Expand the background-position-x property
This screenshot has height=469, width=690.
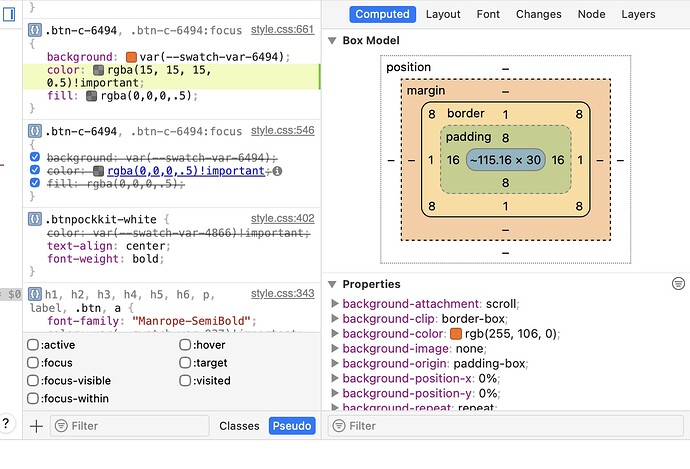click(334, 378)
